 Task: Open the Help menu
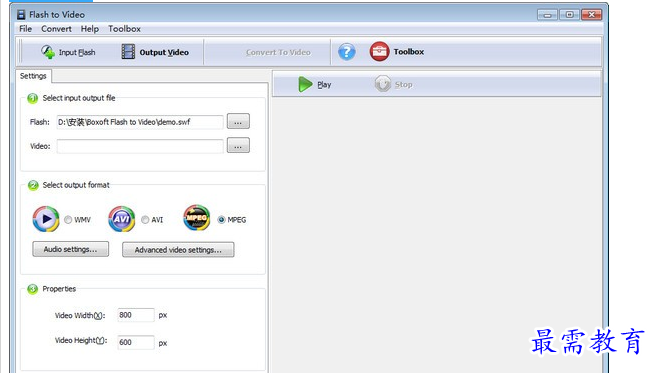(90, 29)
